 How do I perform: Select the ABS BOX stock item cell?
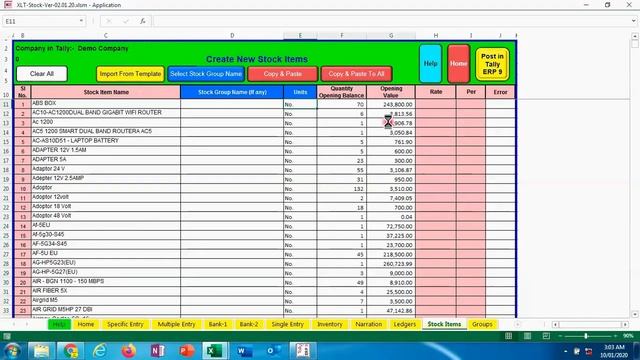(106, 104)
